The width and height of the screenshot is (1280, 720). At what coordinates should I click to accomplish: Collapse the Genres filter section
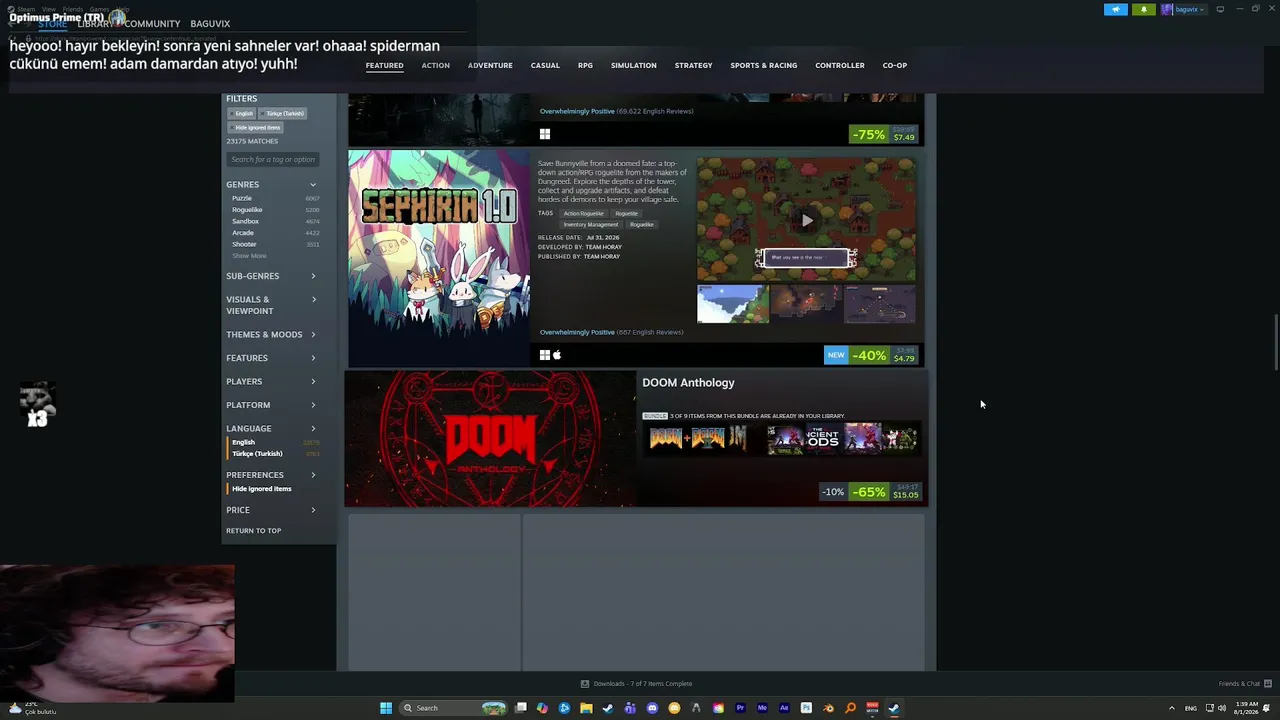(271, 185)
